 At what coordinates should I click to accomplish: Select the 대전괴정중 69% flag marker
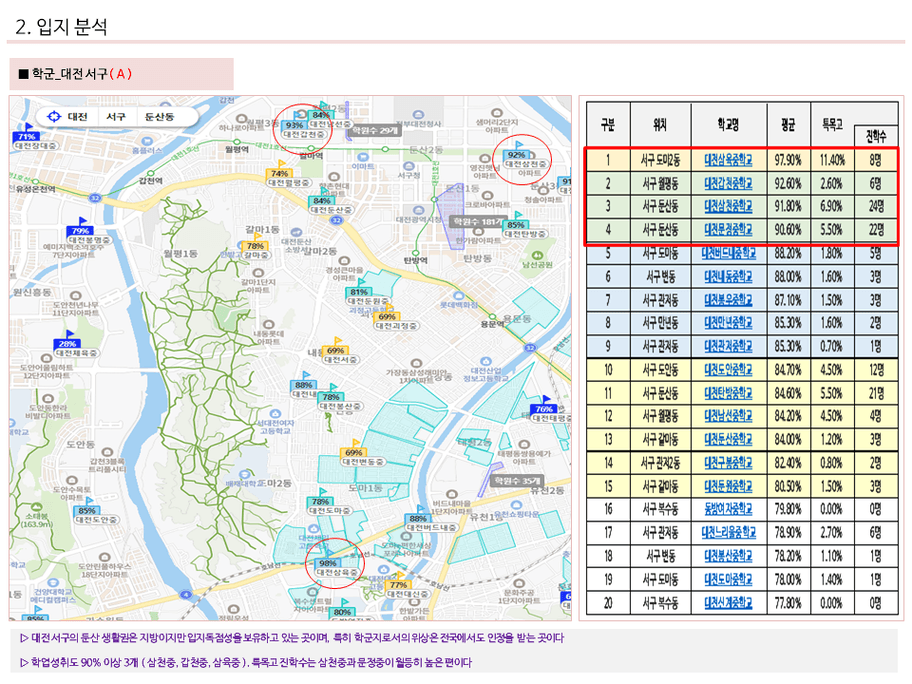(387, 317)
